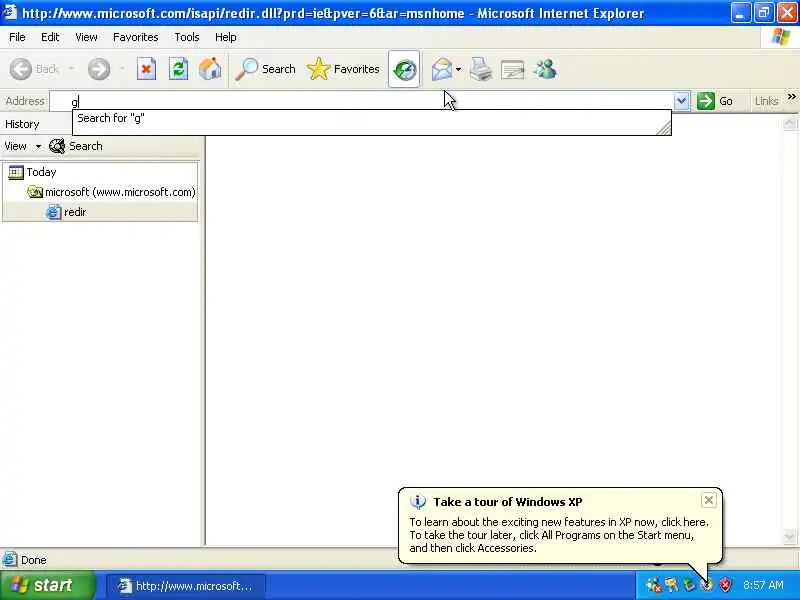Toggle the History pane toolbar button
This screenshot has width=800, height=600.
point(404,69)
